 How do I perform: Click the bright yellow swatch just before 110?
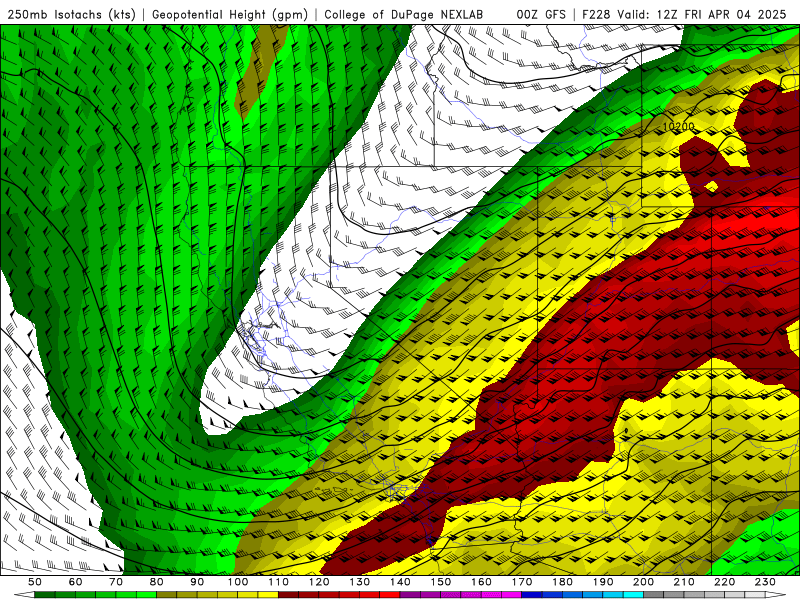point(268,595)
